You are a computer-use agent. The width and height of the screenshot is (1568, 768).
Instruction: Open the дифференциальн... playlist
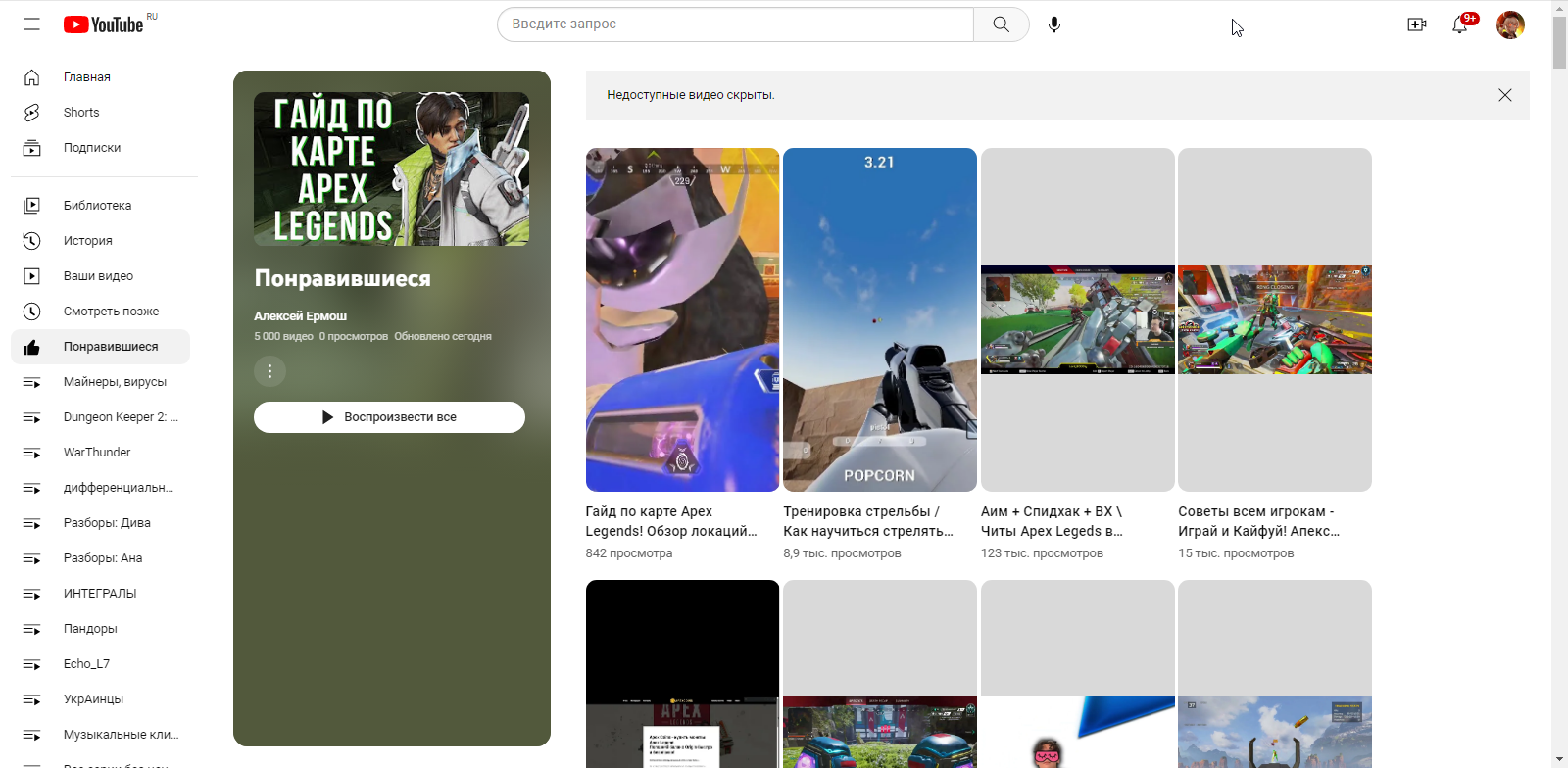coord(100,488)
